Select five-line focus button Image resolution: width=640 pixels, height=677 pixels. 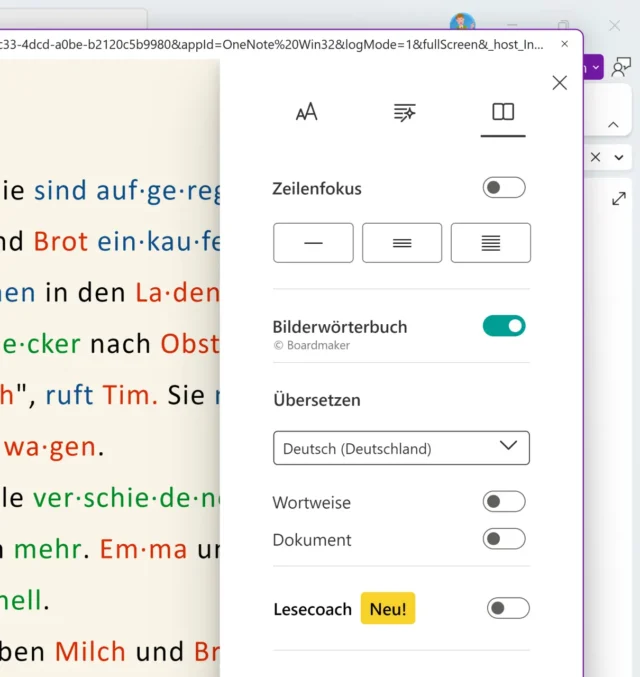[491, 243]
